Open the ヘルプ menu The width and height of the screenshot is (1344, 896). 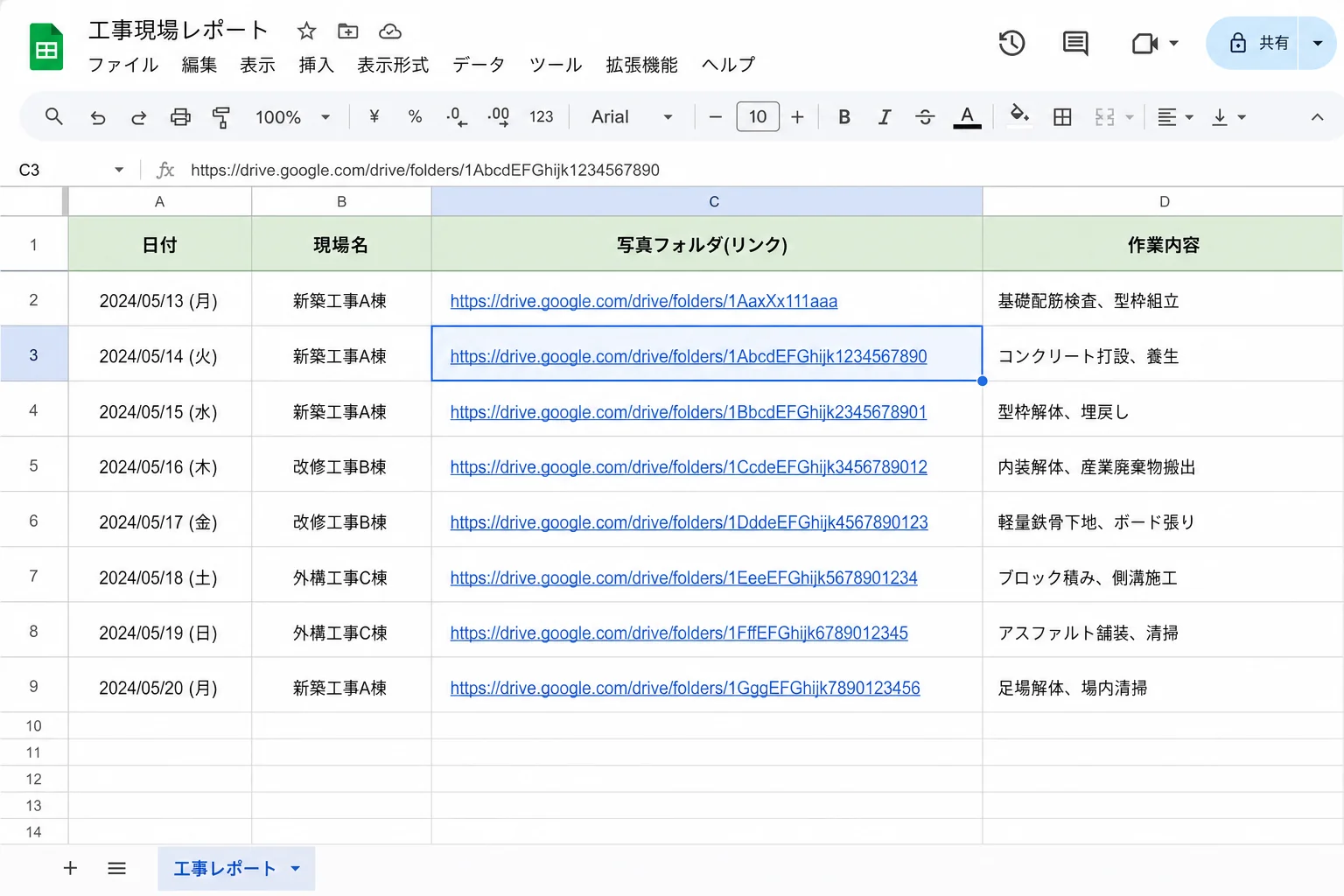tap(728, 65)
